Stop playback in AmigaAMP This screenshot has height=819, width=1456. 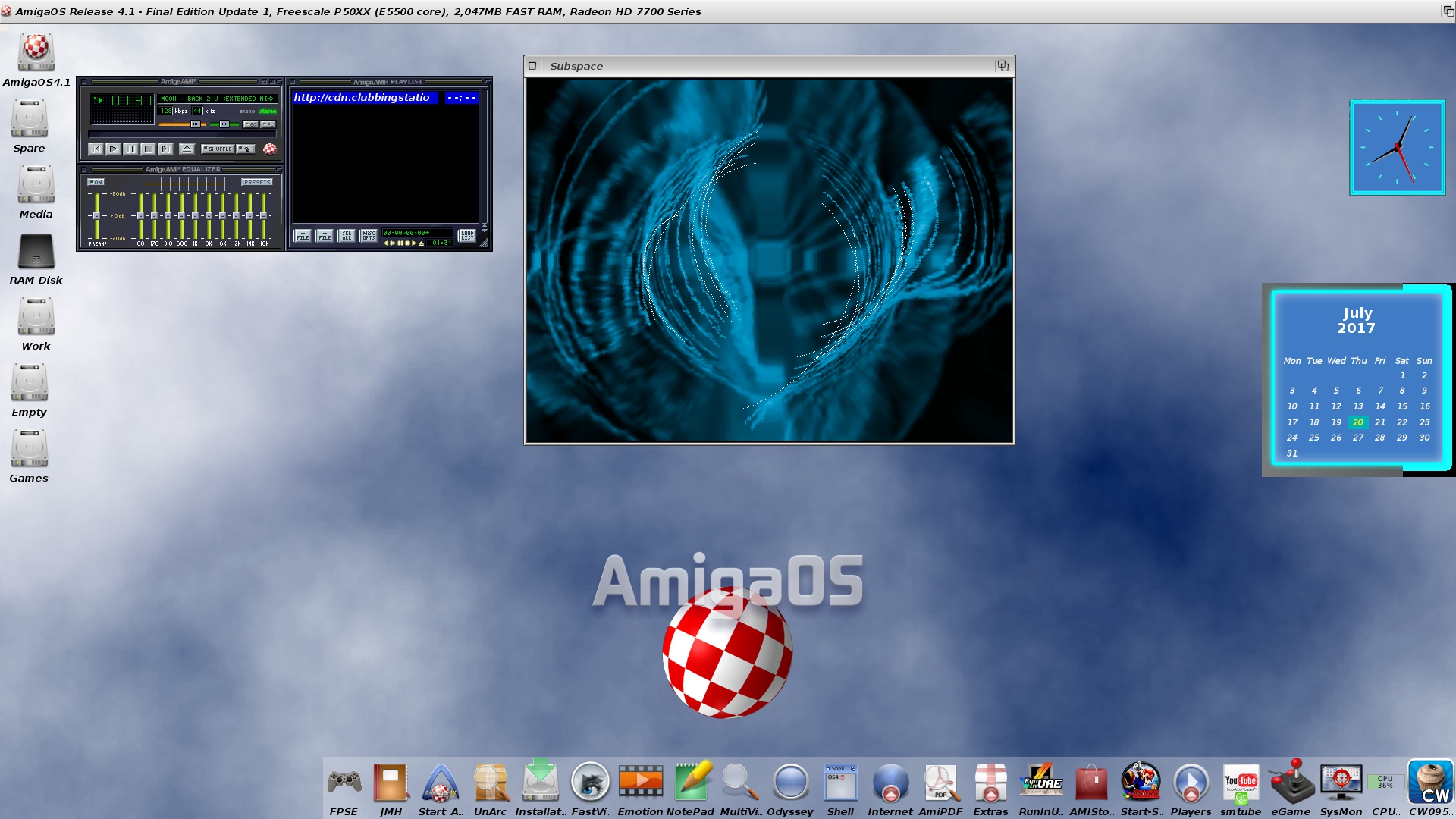[x=148, y=149]
